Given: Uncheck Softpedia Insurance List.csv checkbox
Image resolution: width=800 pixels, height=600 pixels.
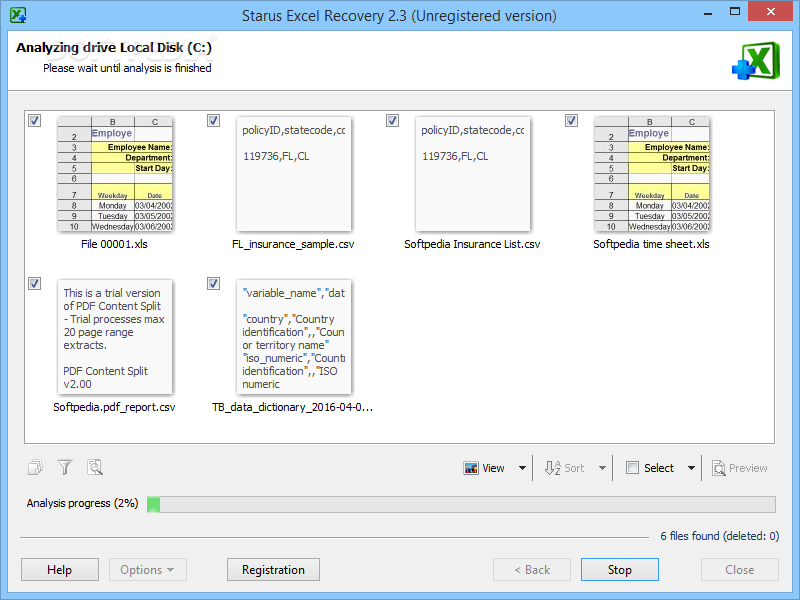Looking at the screenshot, I should 392,120.
